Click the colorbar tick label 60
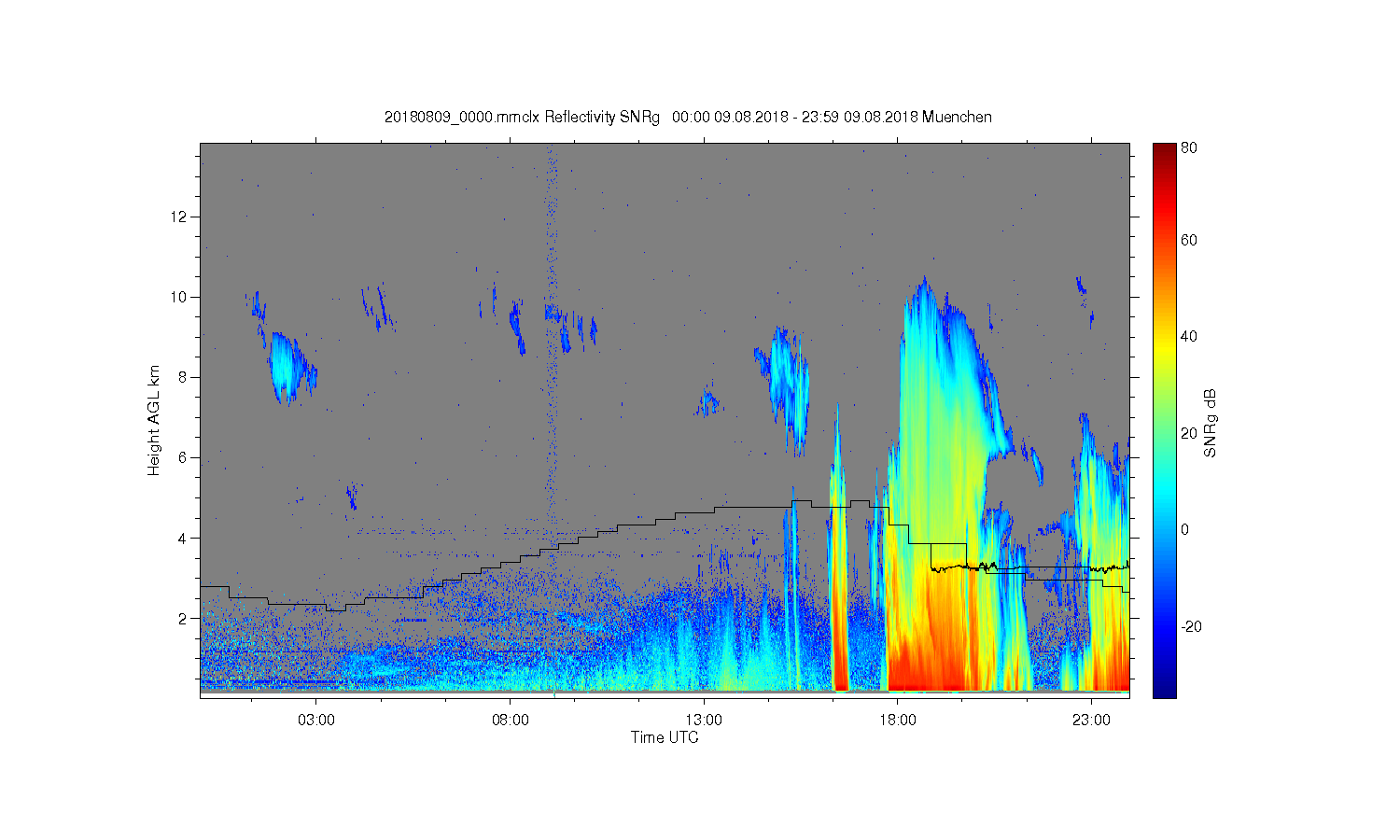Viewport: 1400px width, 840px height. pos(1189,240)
